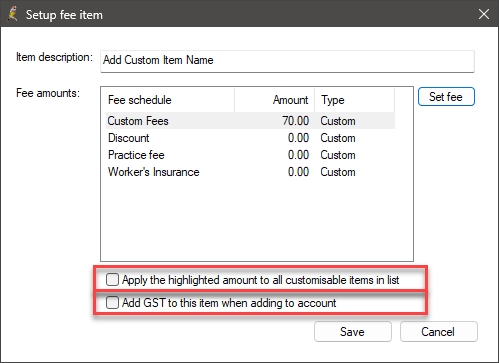Close the Setup fee item dialog
Image resolution: width=499 pixels, height=363 pixels.
tap(484, 14)
